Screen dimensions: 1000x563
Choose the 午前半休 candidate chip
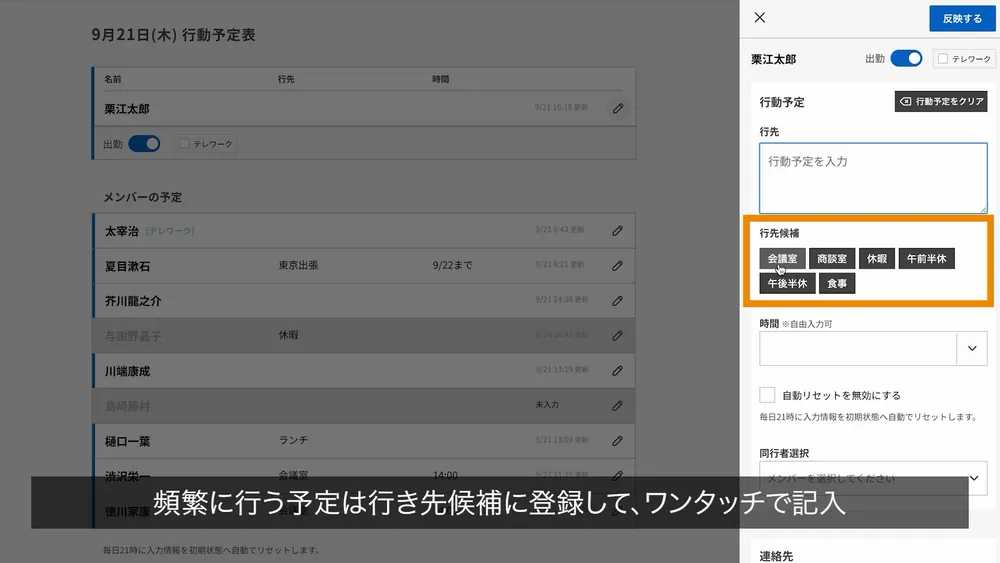pyautogui.click(x=926, y=259)
